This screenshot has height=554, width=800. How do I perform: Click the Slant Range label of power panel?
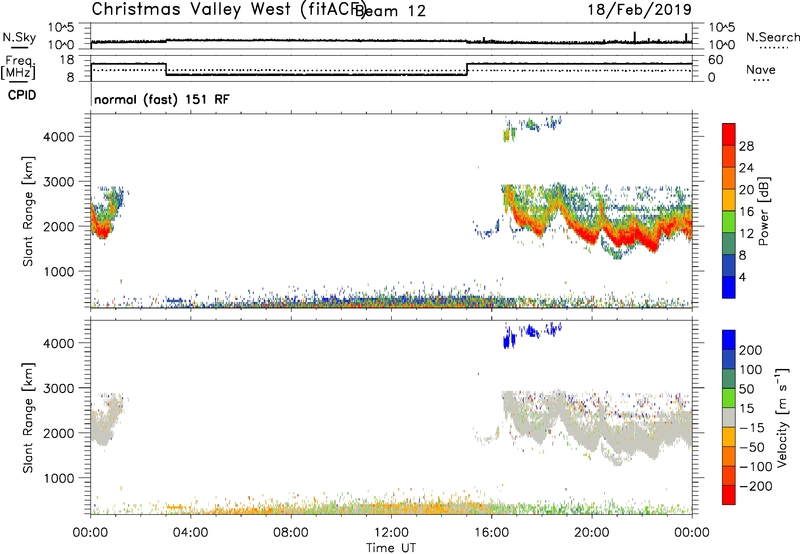tap(28, 211)
